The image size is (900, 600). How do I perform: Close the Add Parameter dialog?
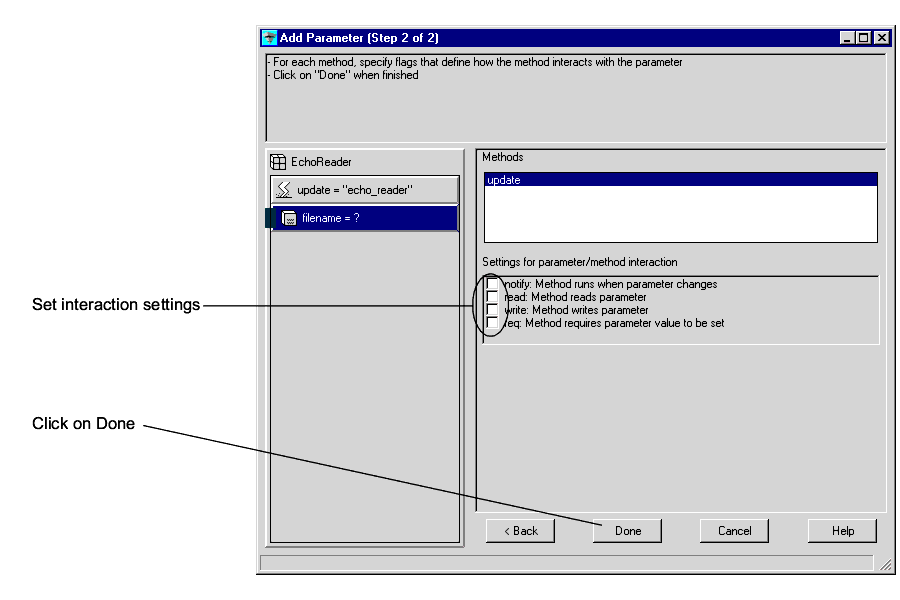(x=880, y=38)
